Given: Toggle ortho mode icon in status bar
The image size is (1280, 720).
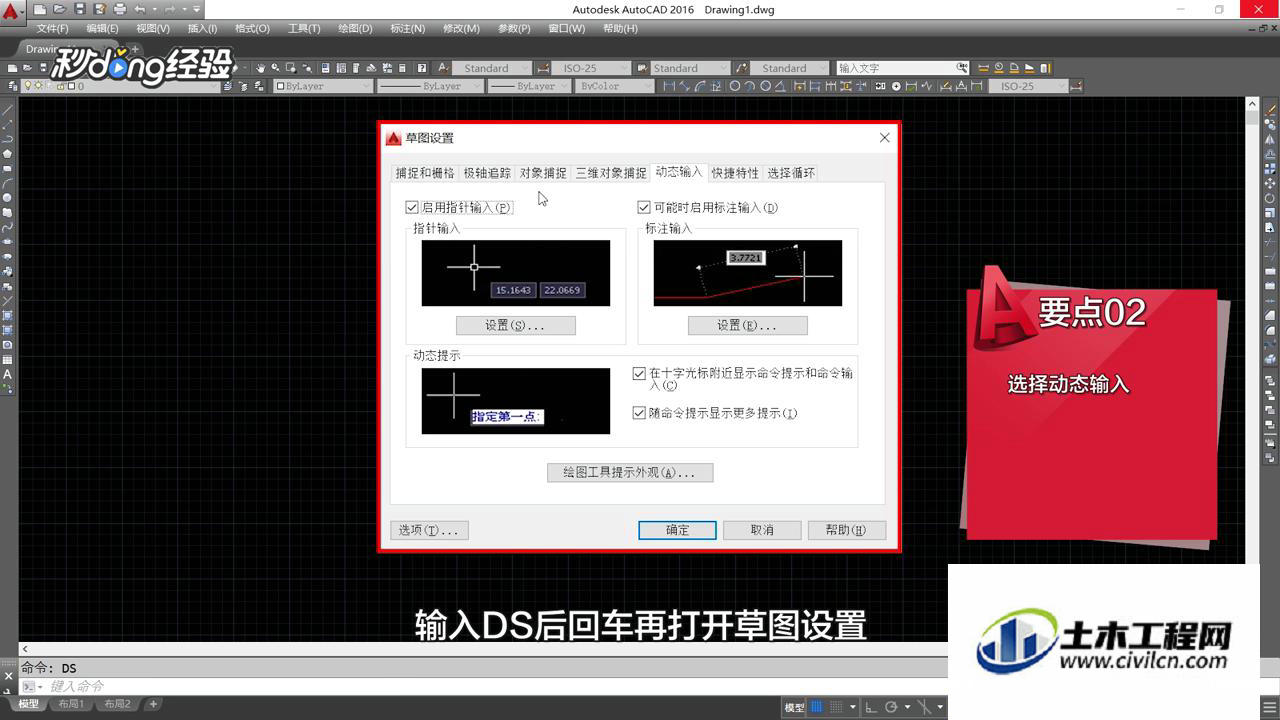Looking at the screenshot, I should 870,707.
